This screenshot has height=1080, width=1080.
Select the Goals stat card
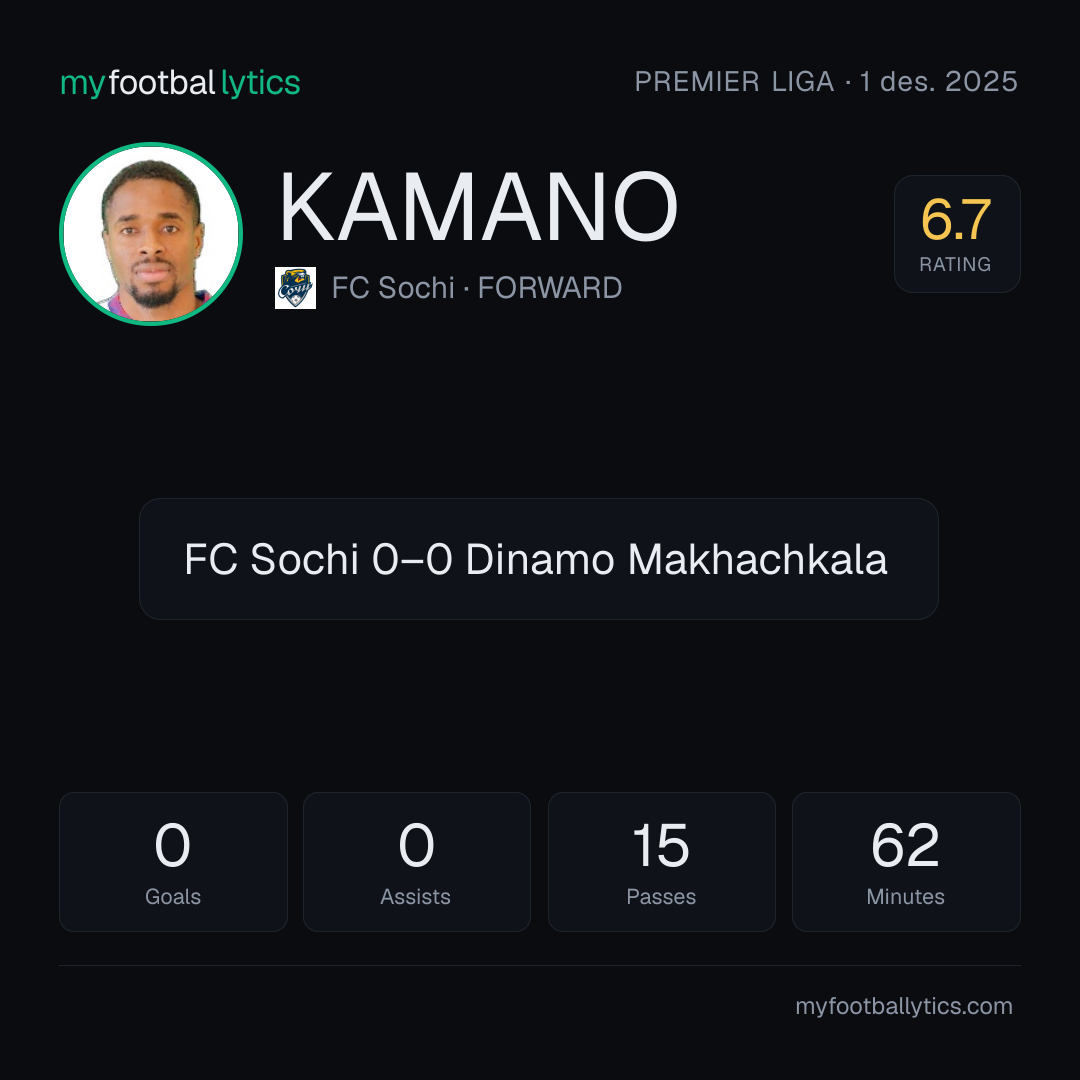[173, 862]
